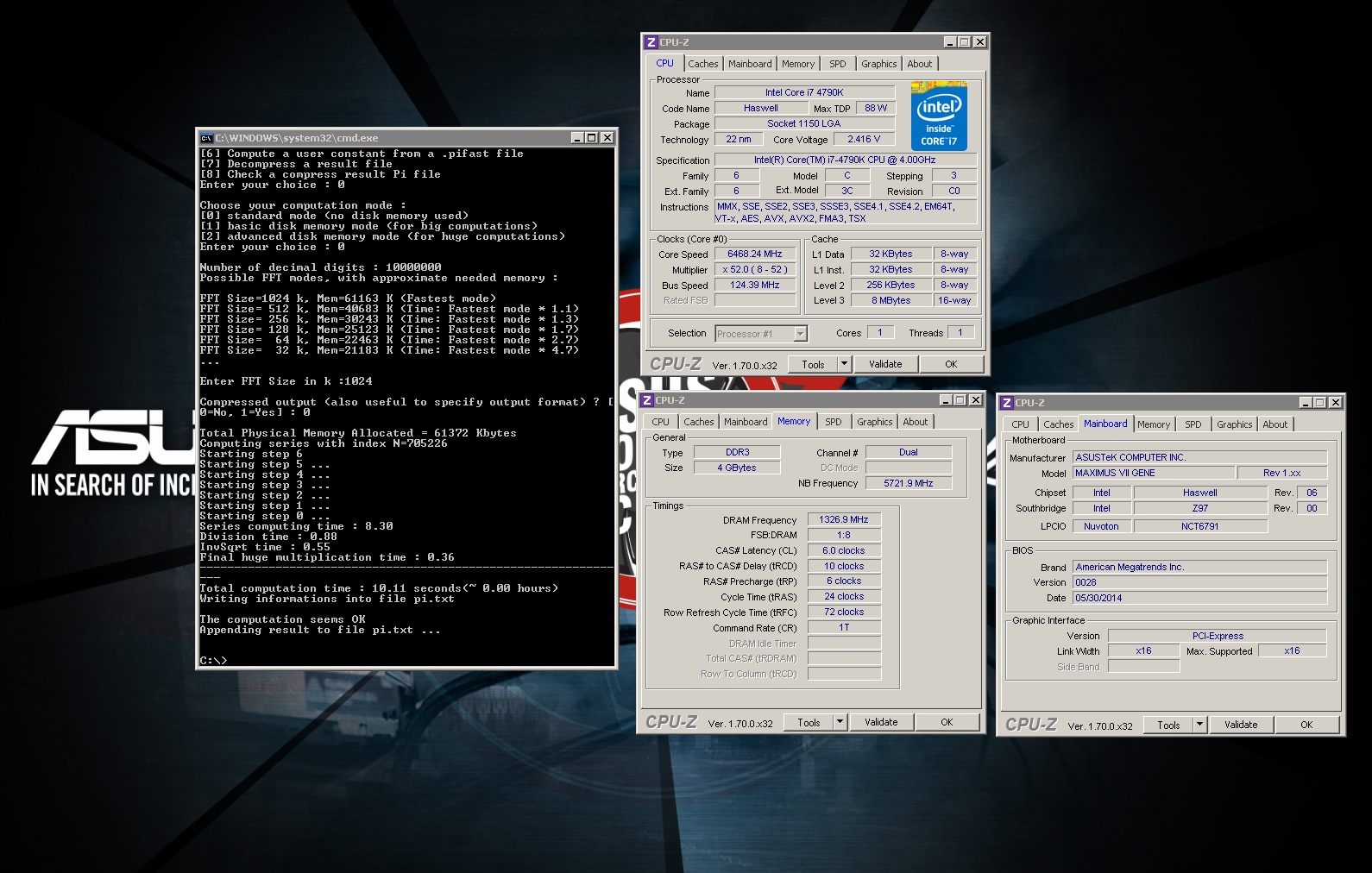Switch to the CPU tab in the Memory window
This screenshot has height=873, width=1372.
pos(660,422)
